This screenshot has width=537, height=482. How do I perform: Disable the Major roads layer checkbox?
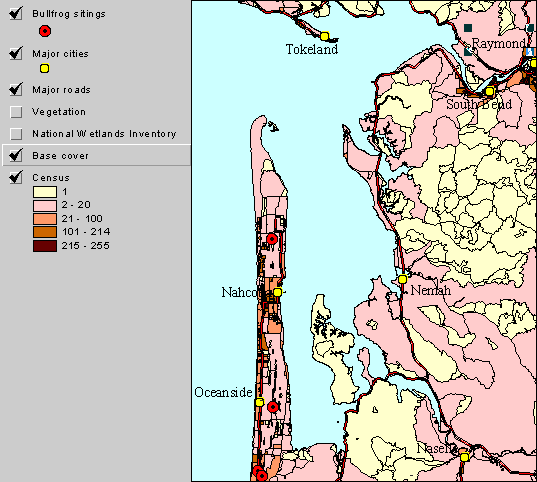[16, 89]
